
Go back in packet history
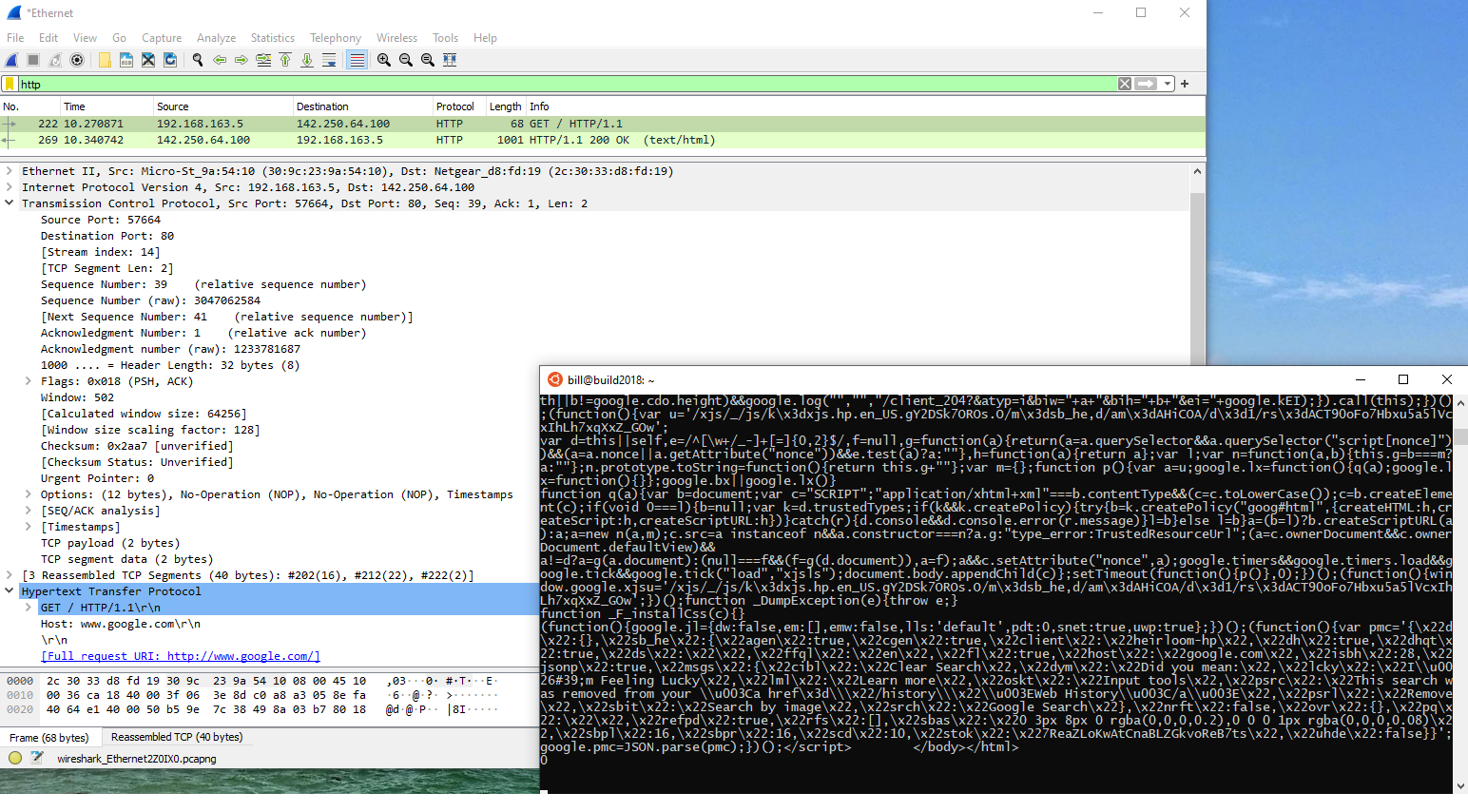coord(220,60)
